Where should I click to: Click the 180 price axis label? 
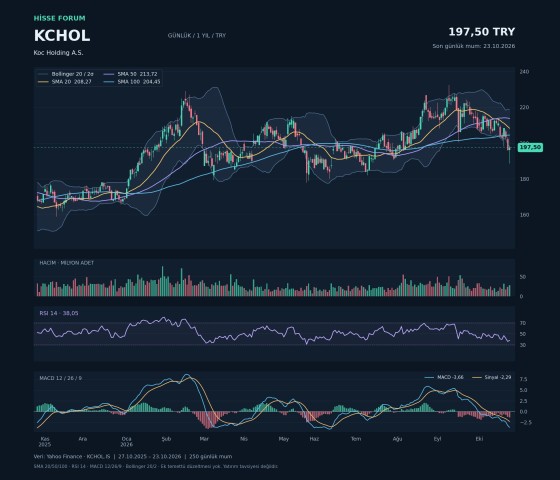click(524, 179)
